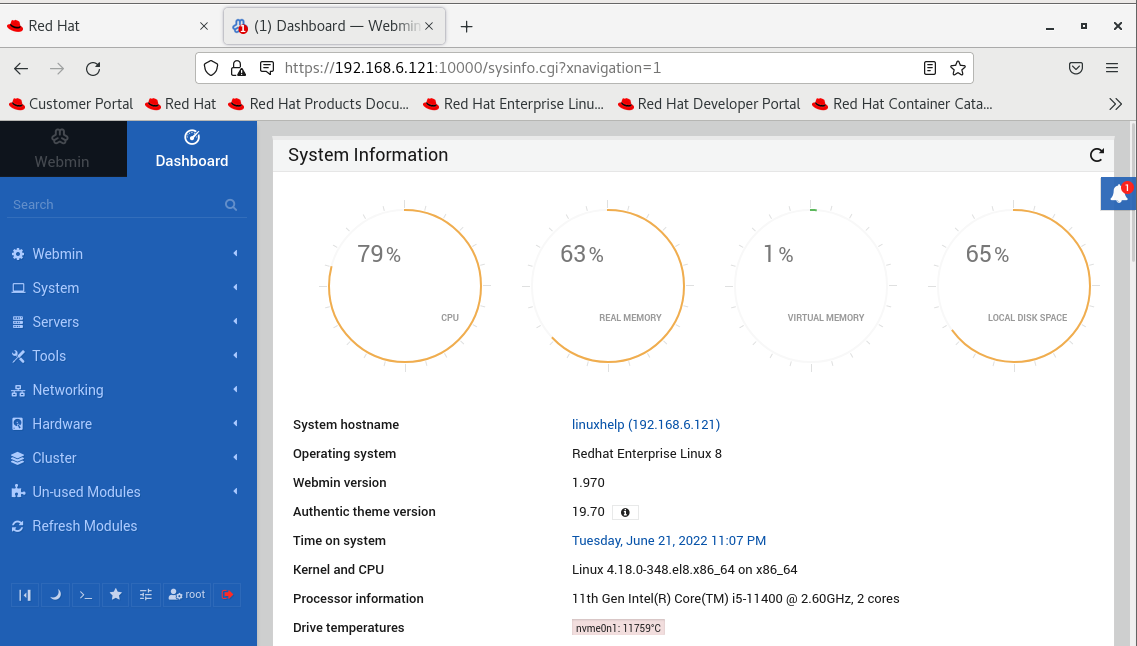Image resolution: width=1137 pixels, height=646 pixels.
Task: Open the Pocket save icon
Action: coord(1076,68)
